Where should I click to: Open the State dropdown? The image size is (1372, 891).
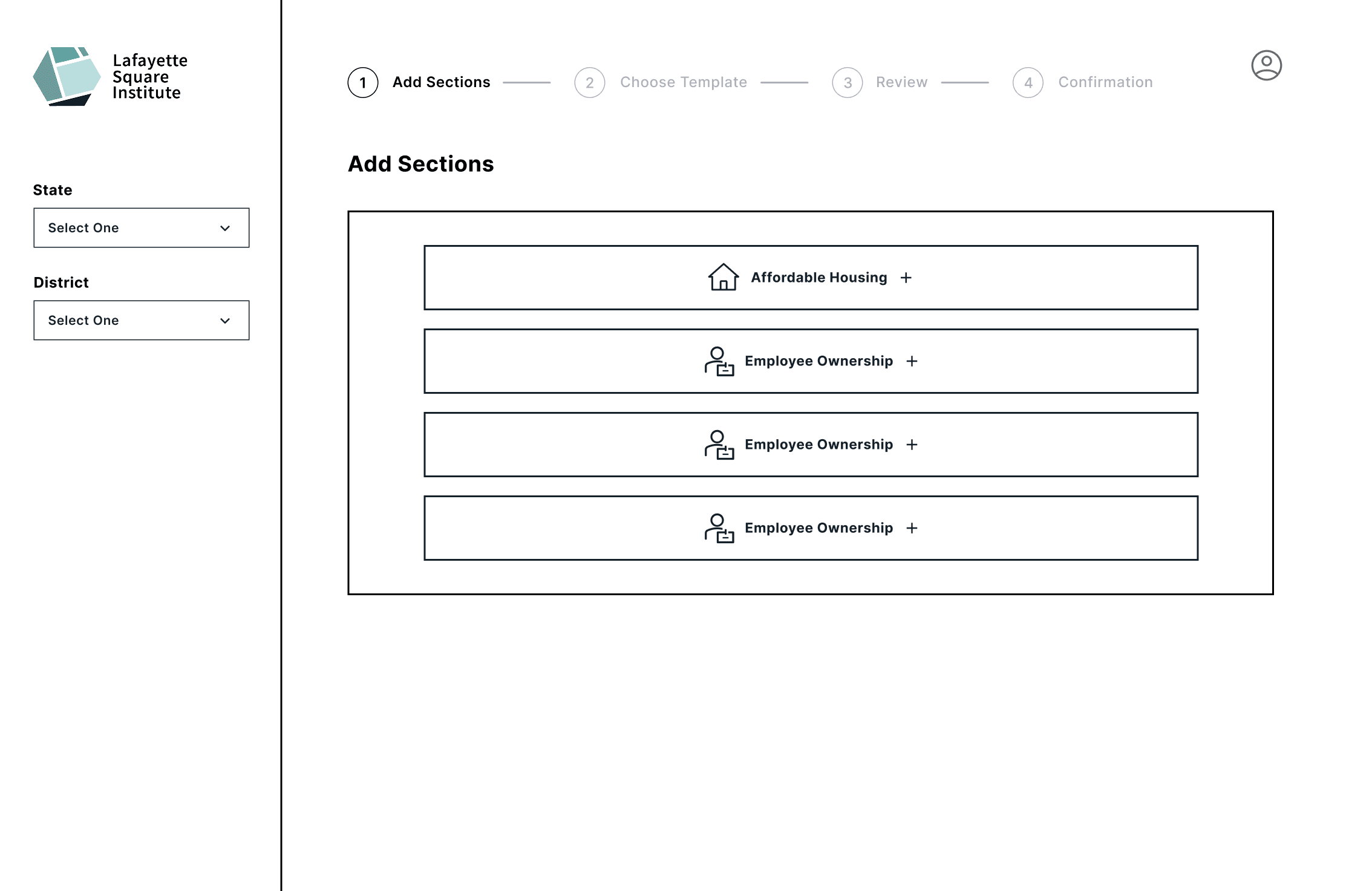coord(141,228)
